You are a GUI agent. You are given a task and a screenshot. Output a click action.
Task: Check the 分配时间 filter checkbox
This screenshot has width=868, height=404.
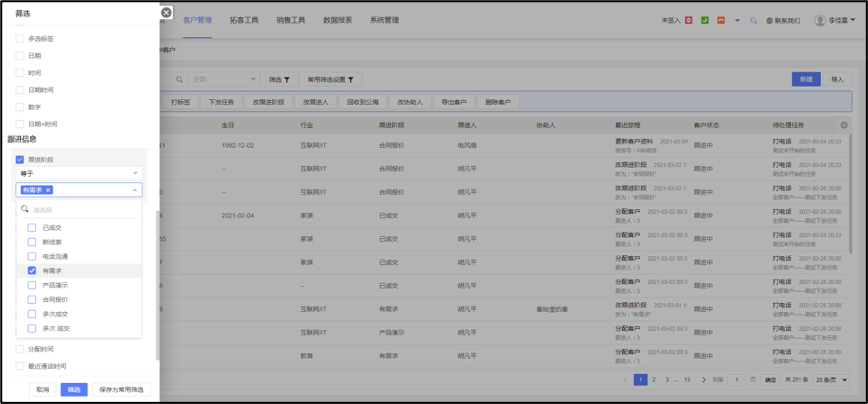point(20,349)
